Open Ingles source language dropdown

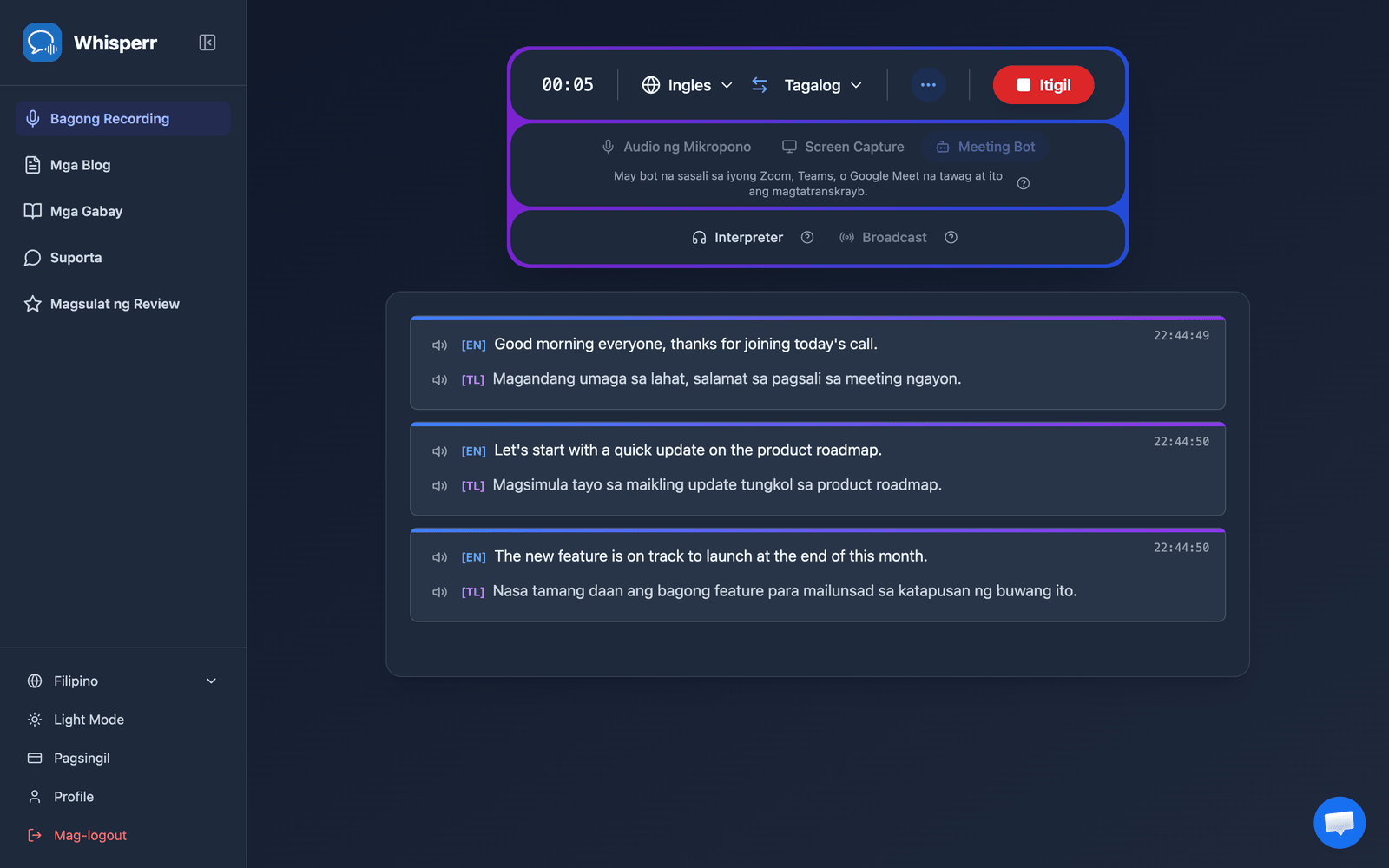click(688, 85)
